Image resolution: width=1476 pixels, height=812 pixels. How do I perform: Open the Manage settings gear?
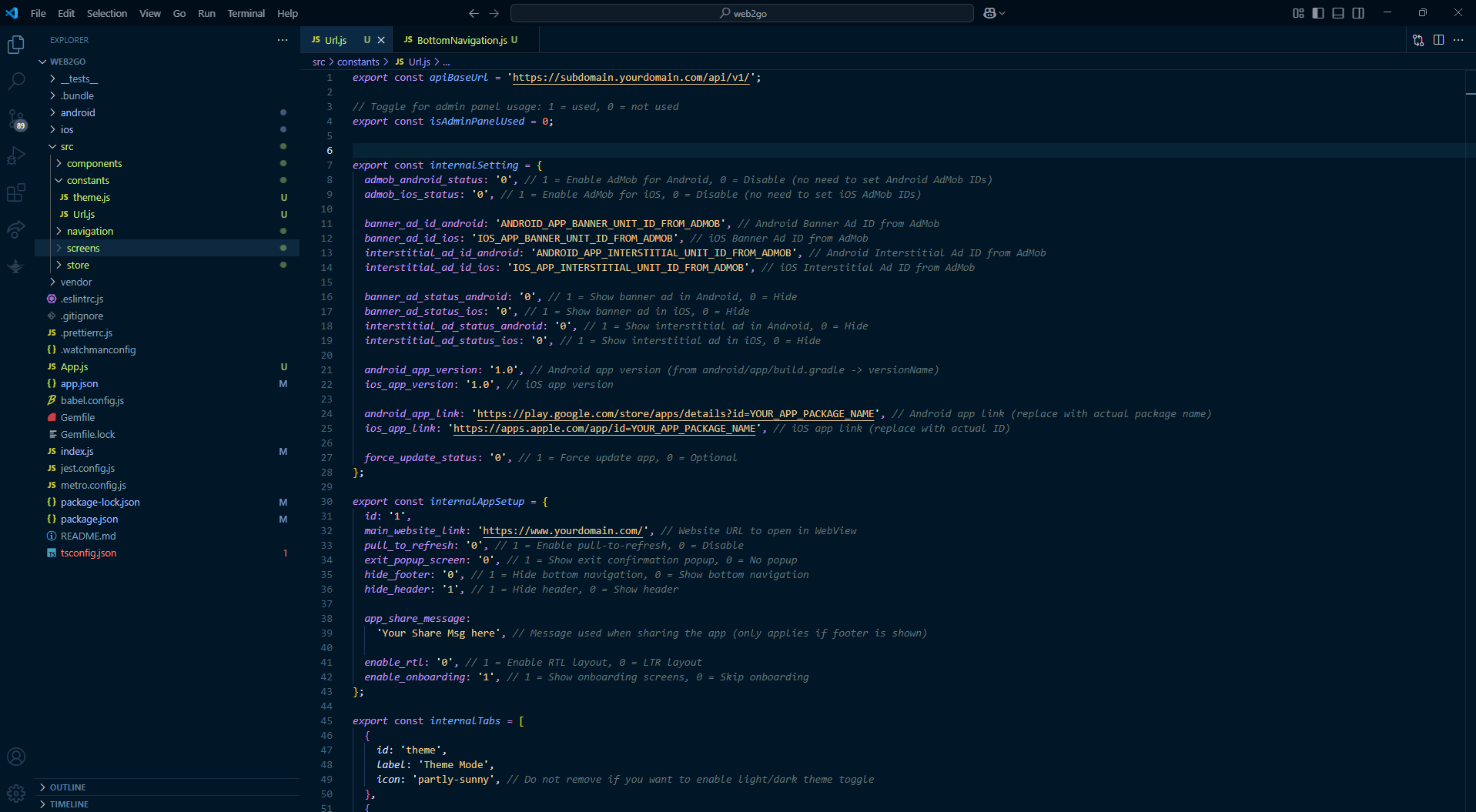pos(16,793)
